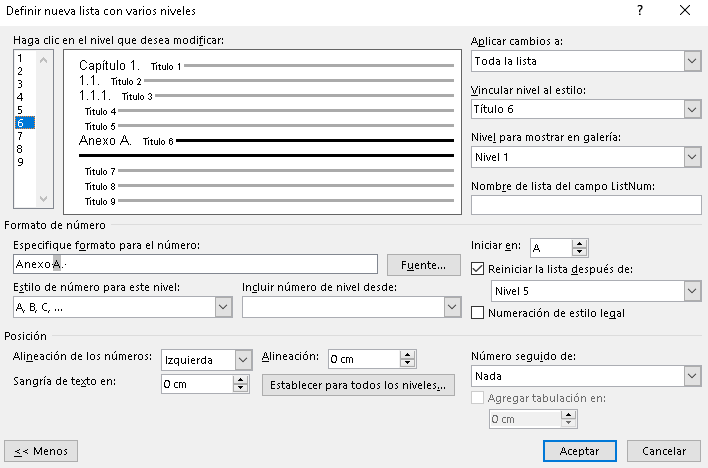The width and height of the screenshot is (708, 468).
Task: Click the '1.1.1.' Título 3 preview line
Action: click(x=266, y=96)
